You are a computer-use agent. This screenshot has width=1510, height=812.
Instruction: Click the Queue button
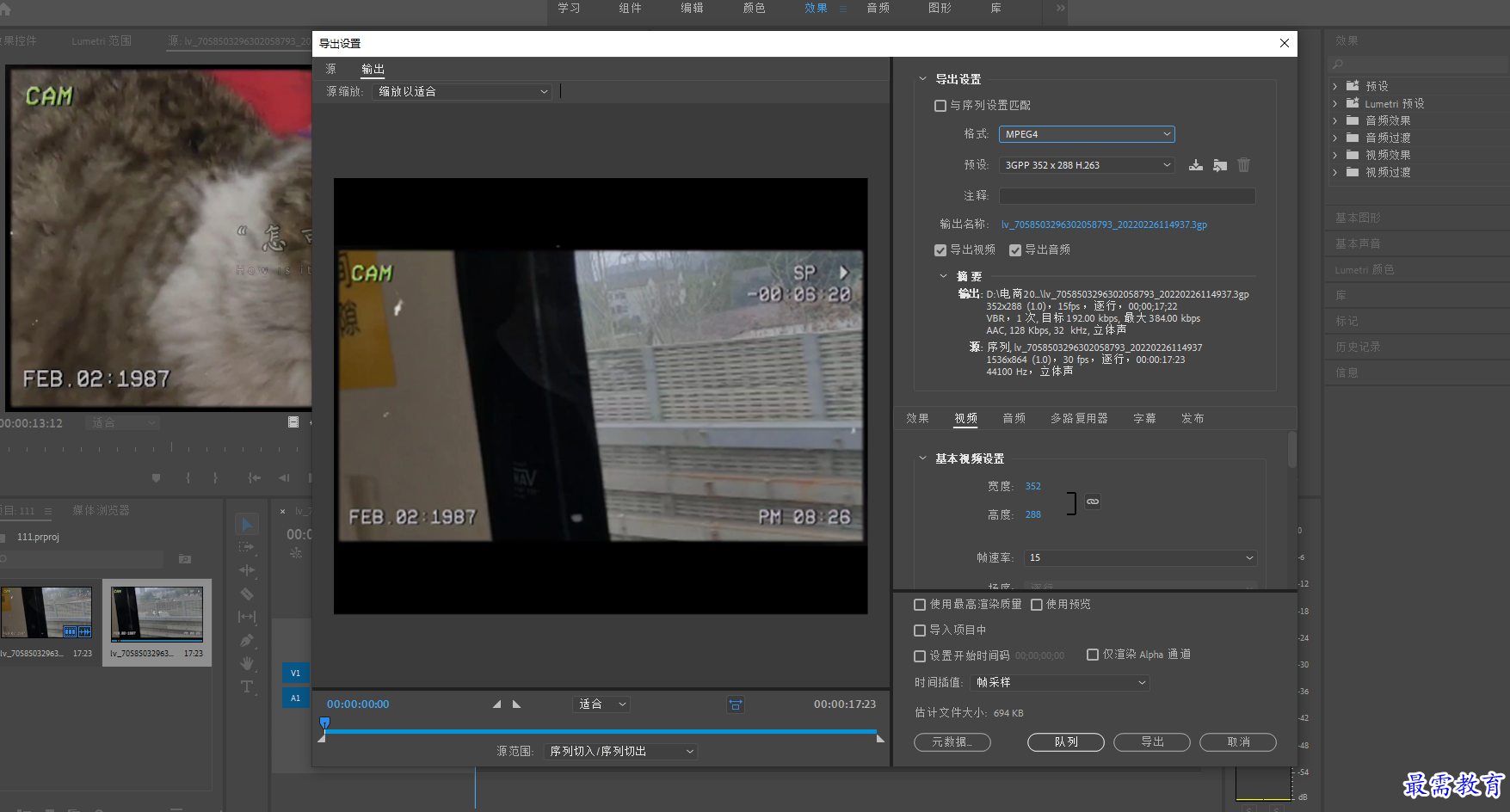point(1066,742)
